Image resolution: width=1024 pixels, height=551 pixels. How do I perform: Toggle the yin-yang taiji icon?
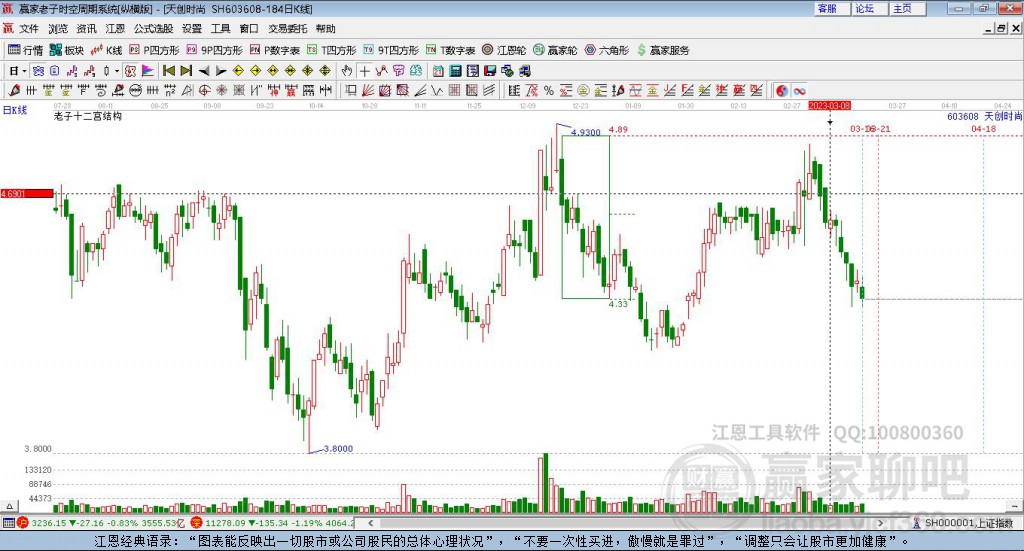(782, 90)
